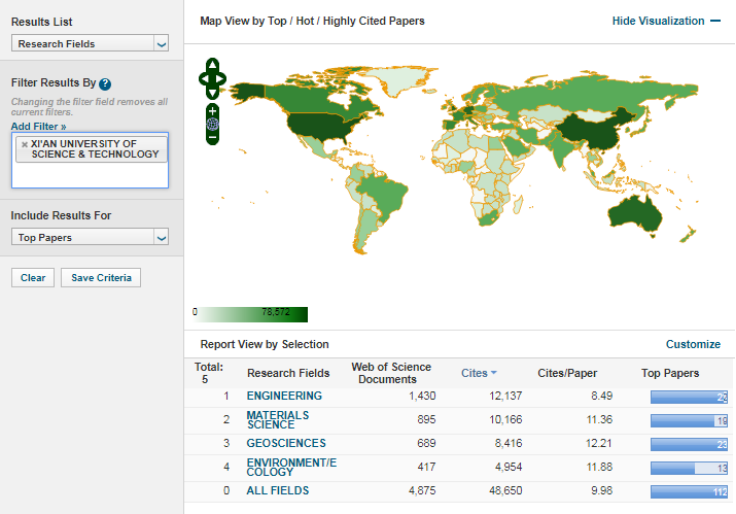Pan the map up with the arrow
This screenshot has height=514, width=736.
pos(213,65)
